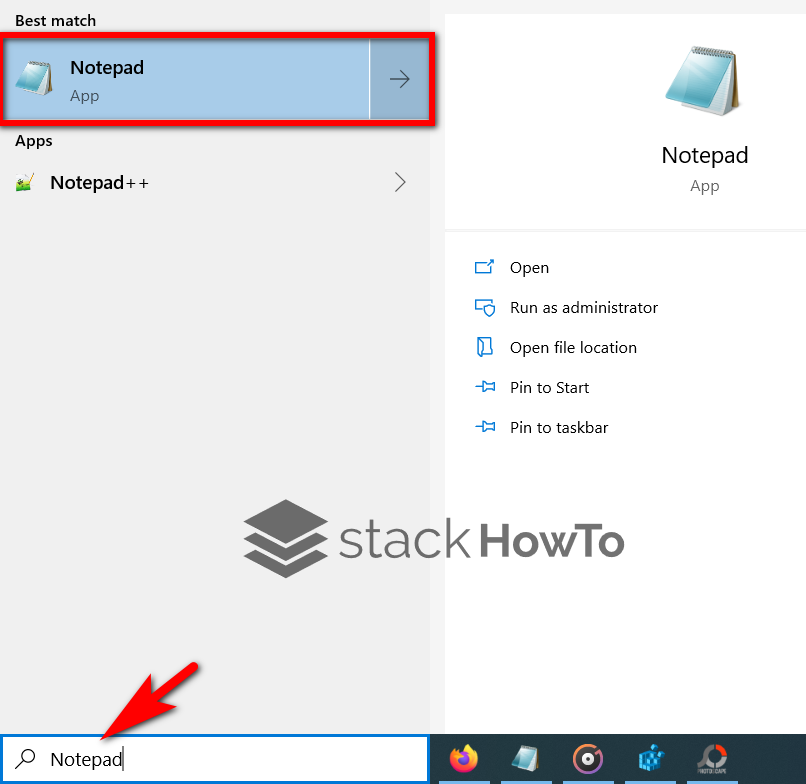The width and height of the screenshot is (806, 784).
Task: Choose Open in the Notepad preview pane
Action: (x=529, y=268)
